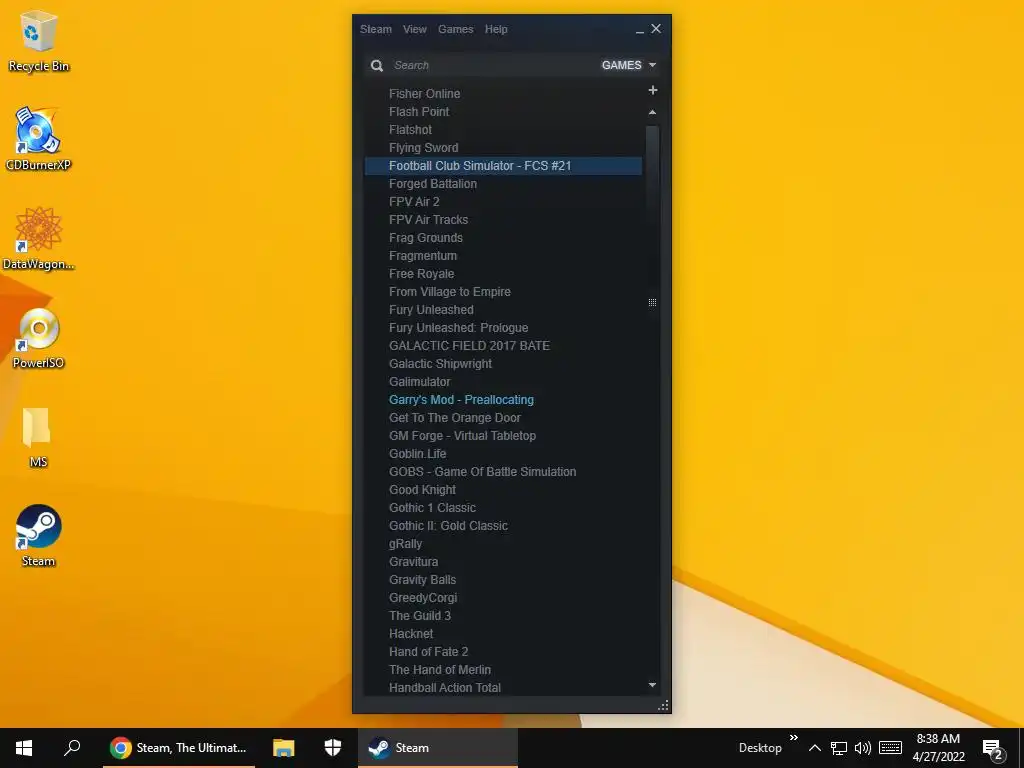The image size is (1024, 768).
Task: Click the network icon in system tray
Action: [839, 748]
